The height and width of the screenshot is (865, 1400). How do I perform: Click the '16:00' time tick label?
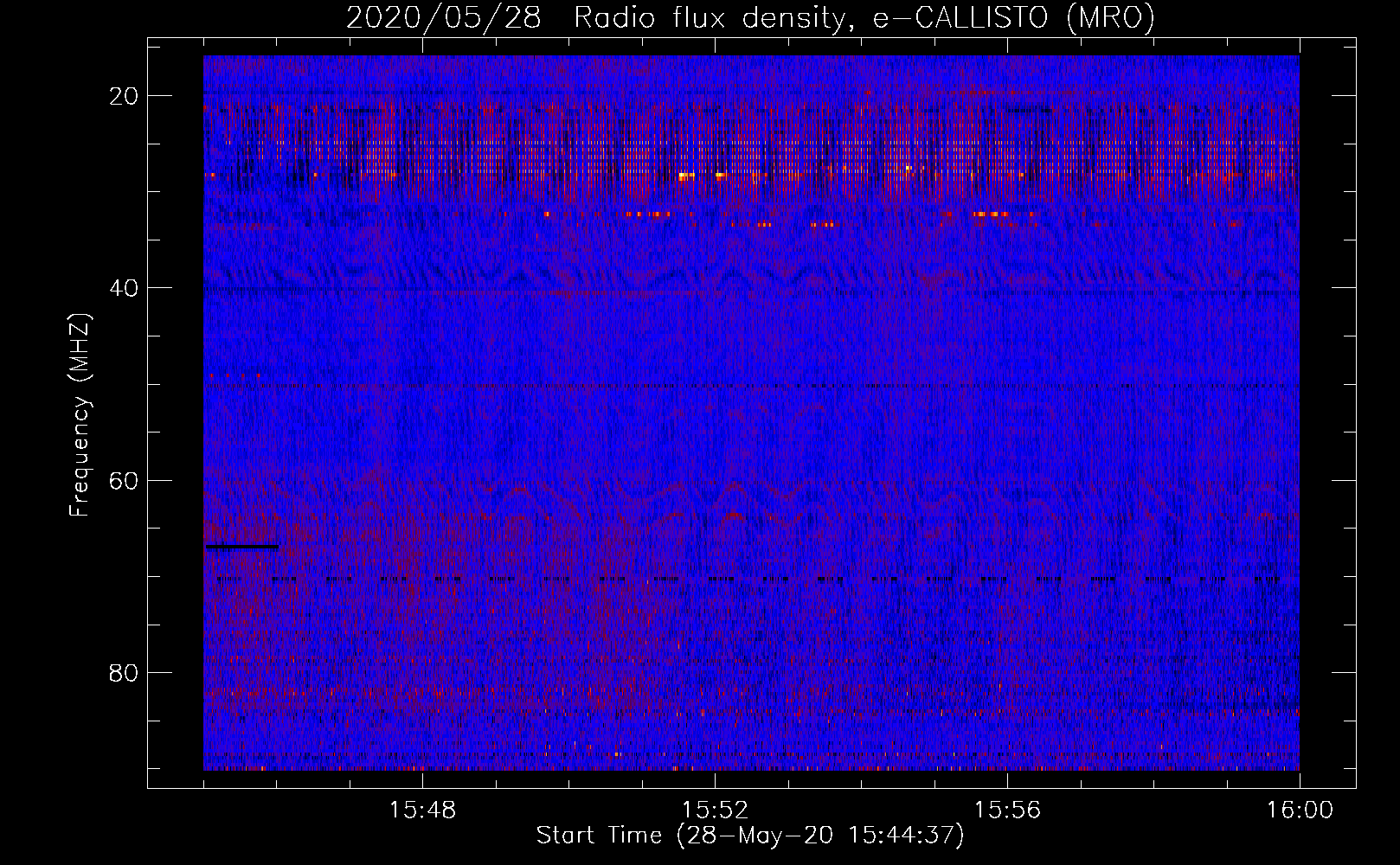click(1300, 811)
